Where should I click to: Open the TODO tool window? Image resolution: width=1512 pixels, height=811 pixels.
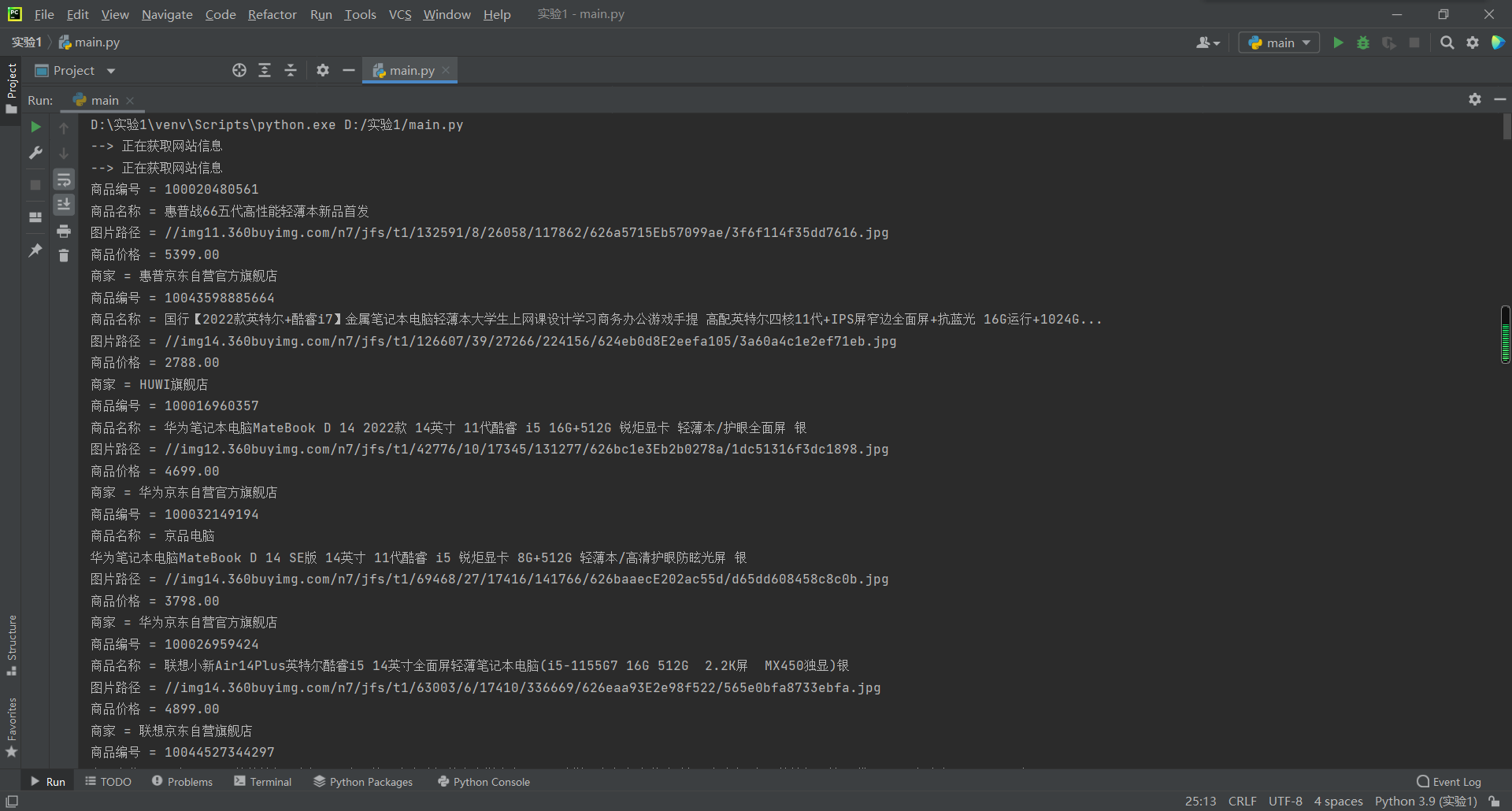pyautogui.click(x=109, y=782)
